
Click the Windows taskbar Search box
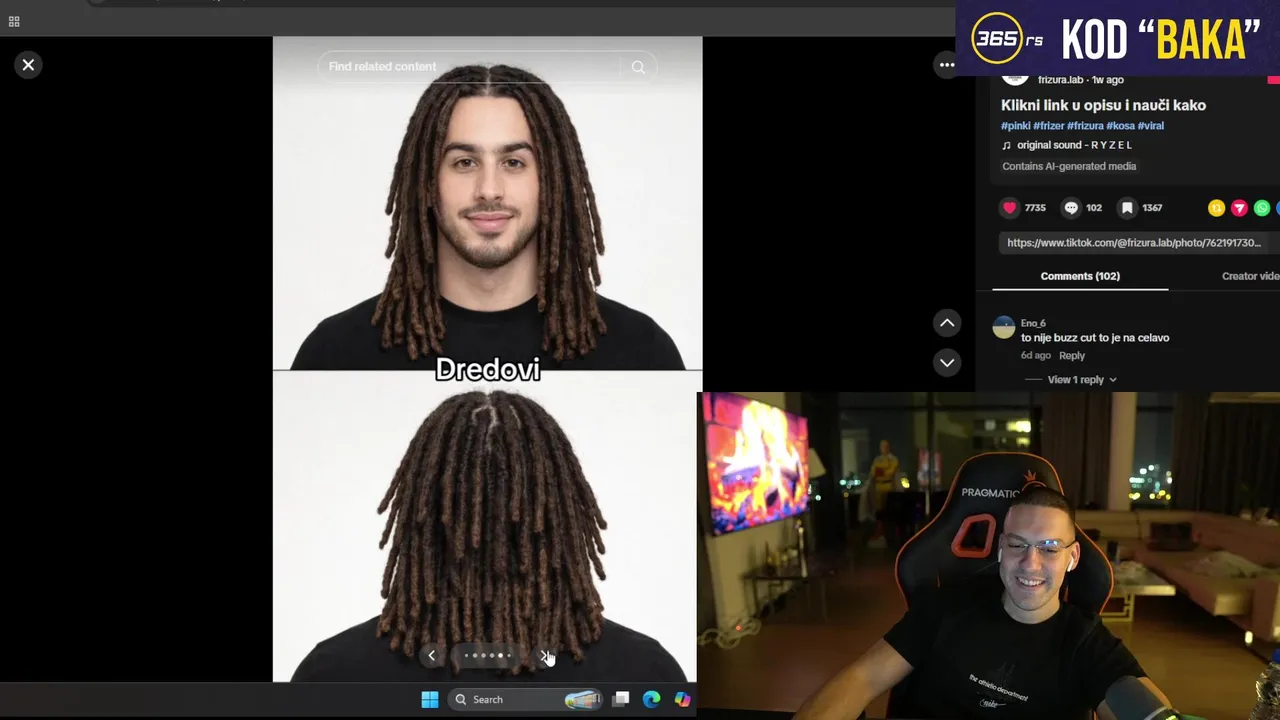pyautogui.click(x=525, y=699)
